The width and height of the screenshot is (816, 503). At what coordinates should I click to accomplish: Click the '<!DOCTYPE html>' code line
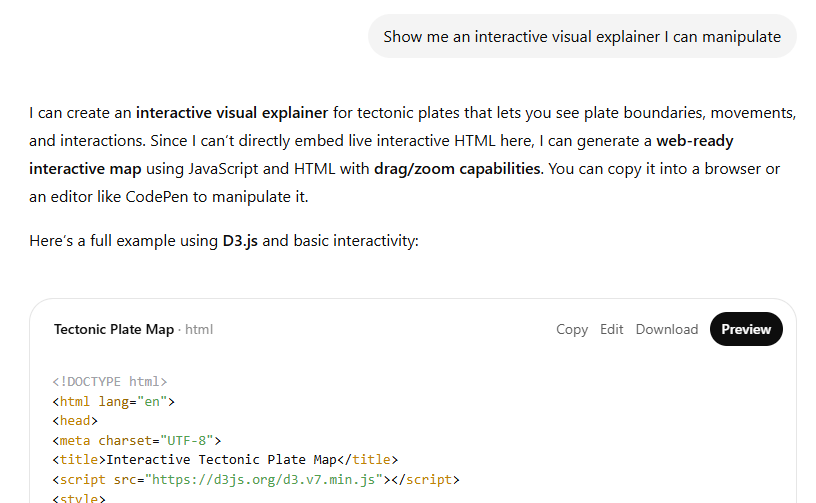(x=110, y=382)
